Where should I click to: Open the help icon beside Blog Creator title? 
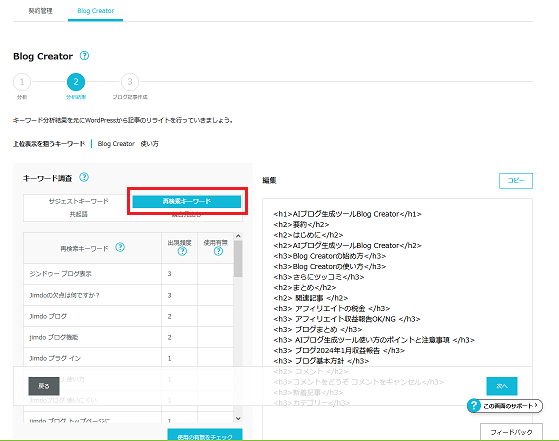[84, 56]
